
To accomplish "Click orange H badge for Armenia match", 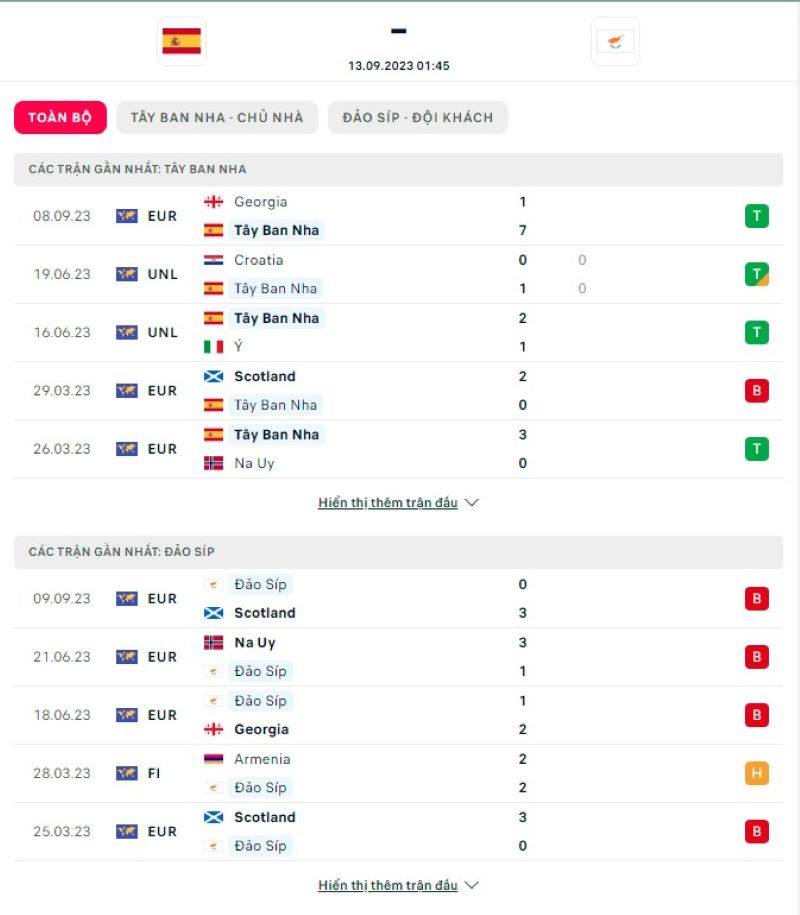I will tap(756, 773).
